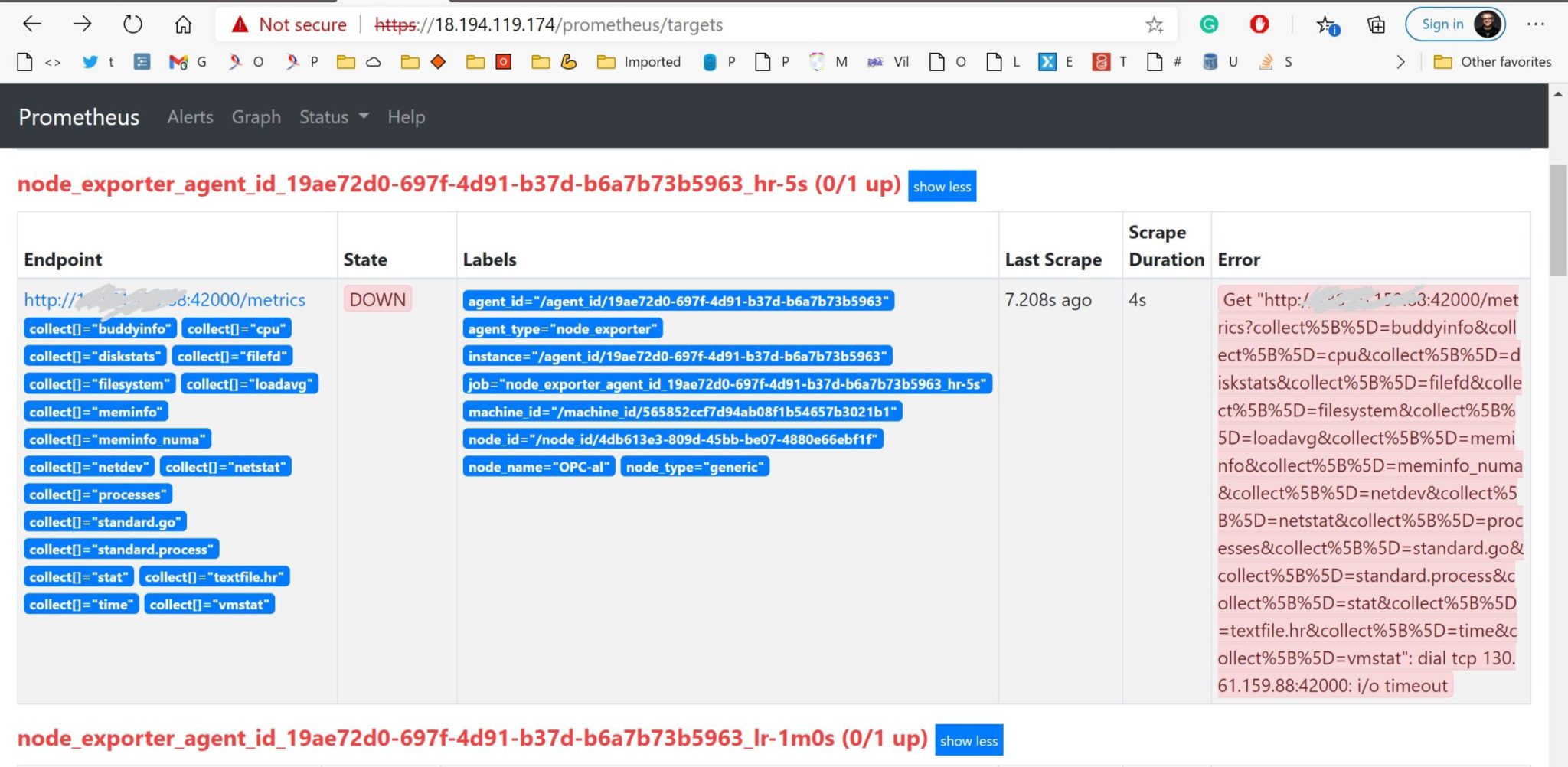Click show less for lr-1m0s job
This screenshot has width=1568, height=767.
click(969, 741)
